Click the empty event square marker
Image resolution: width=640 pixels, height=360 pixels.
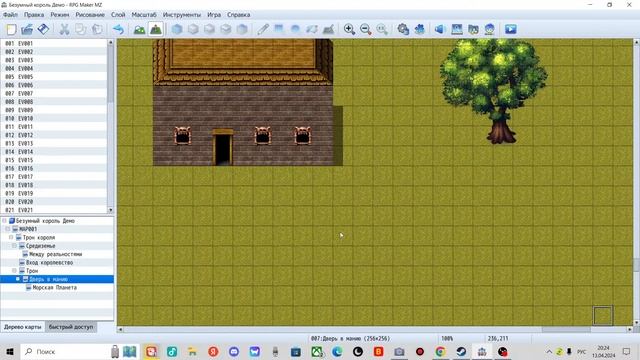click(603, 316)
